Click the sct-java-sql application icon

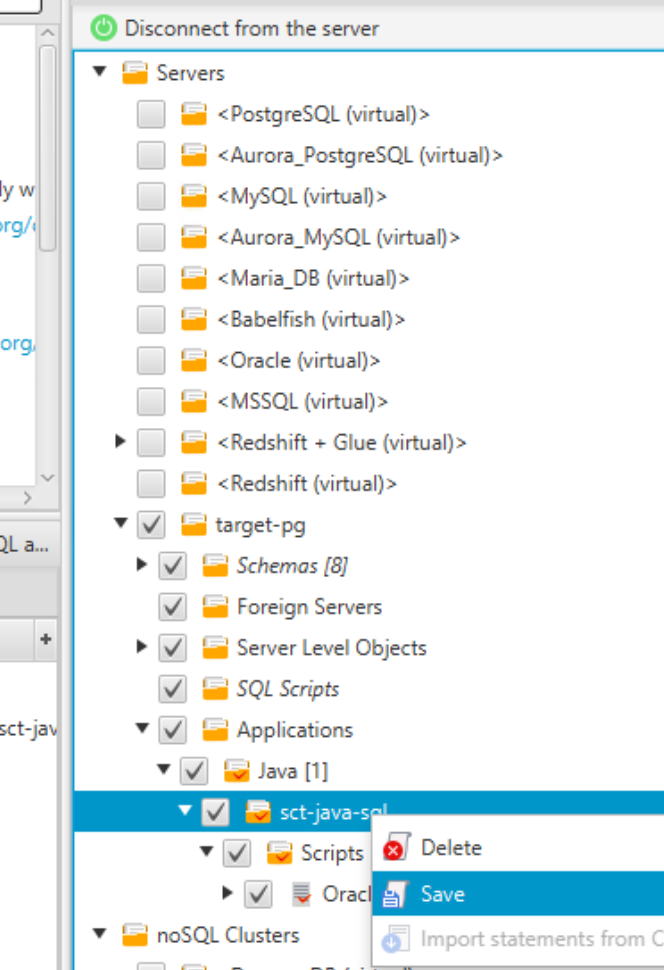pos(258,812)
